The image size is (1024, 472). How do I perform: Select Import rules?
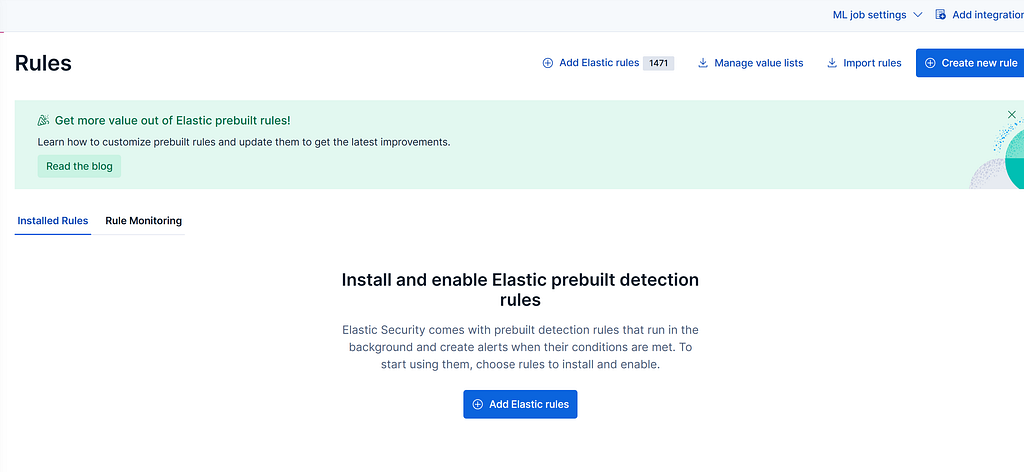pos(872,63)
